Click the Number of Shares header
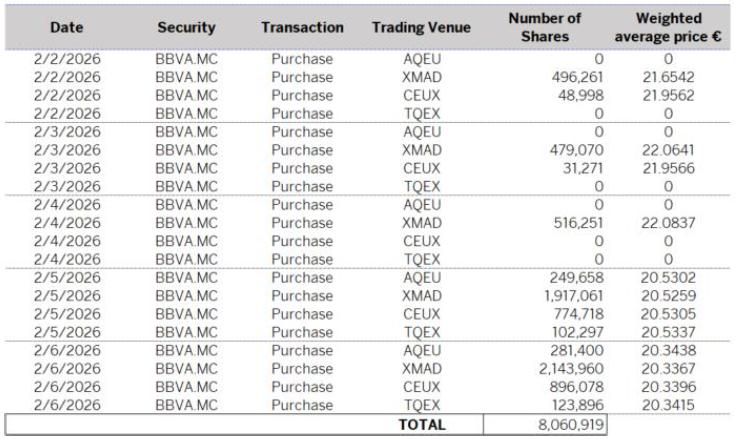The height and width of the screenshot is (439, 736). coord(544,27)
